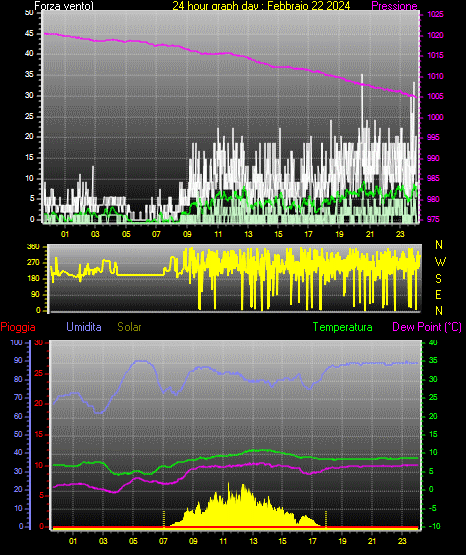Click the 1020 pressure axis value

435,35
